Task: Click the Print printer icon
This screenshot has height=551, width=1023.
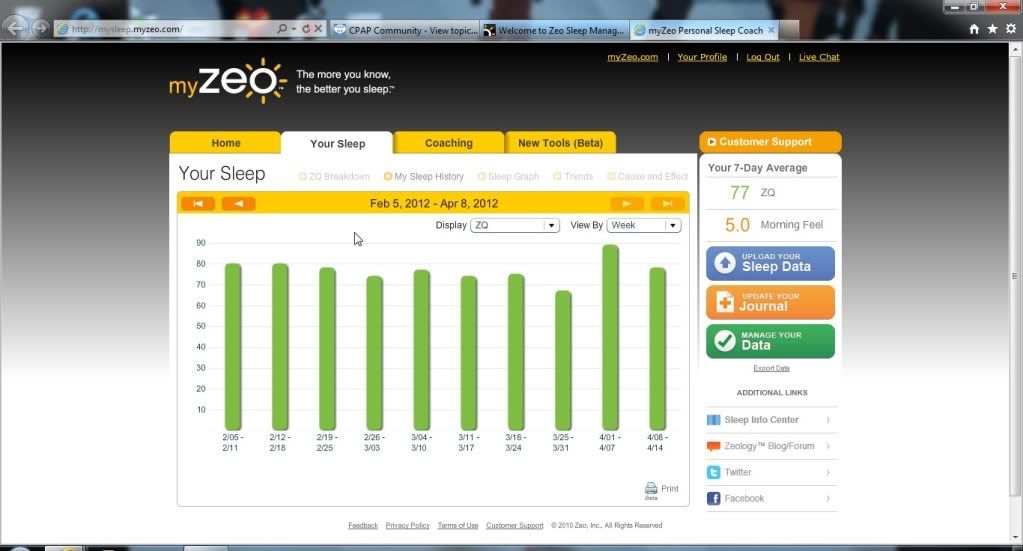Action: click(x=651, y=488)
